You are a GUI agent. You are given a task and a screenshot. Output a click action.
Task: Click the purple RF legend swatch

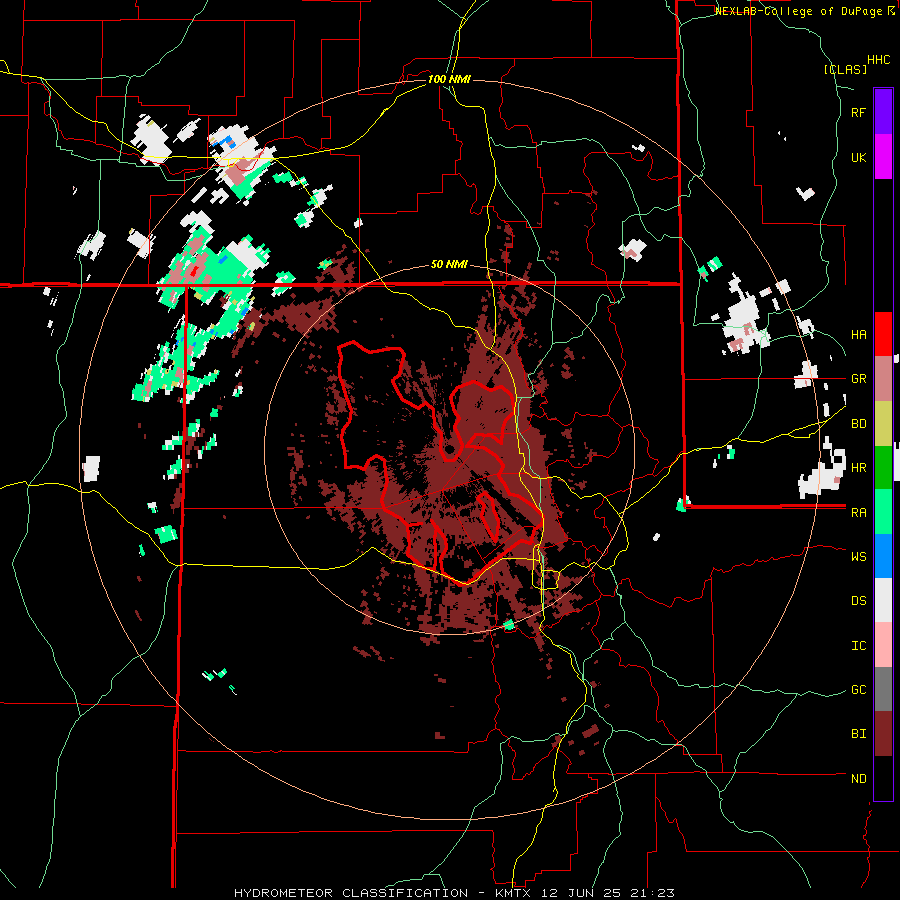883,112
